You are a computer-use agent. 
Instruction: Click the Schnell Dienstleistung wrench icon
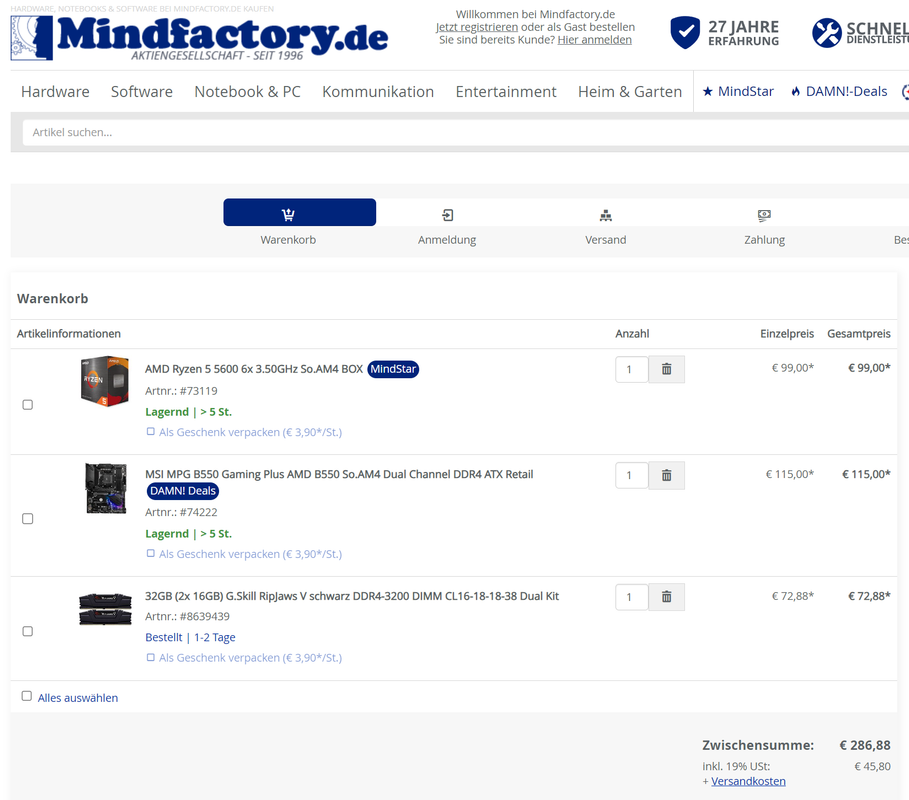click(826, 32)
